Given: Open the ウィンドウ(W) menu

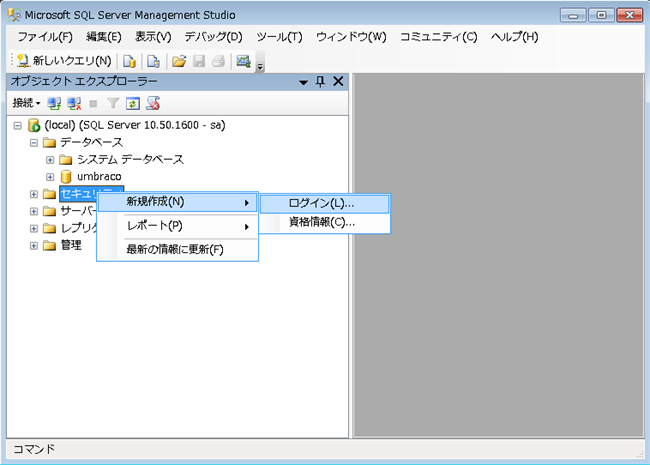Looking at the screenshot, I should click(x=351, y=37).
